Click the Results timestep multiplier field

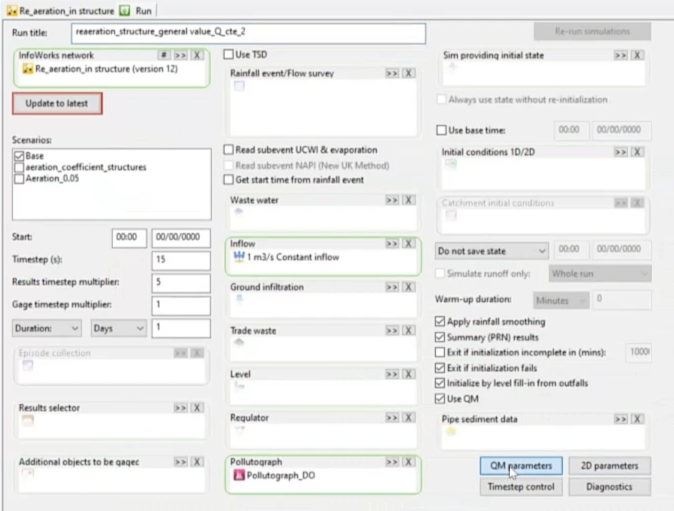(181, 282)
